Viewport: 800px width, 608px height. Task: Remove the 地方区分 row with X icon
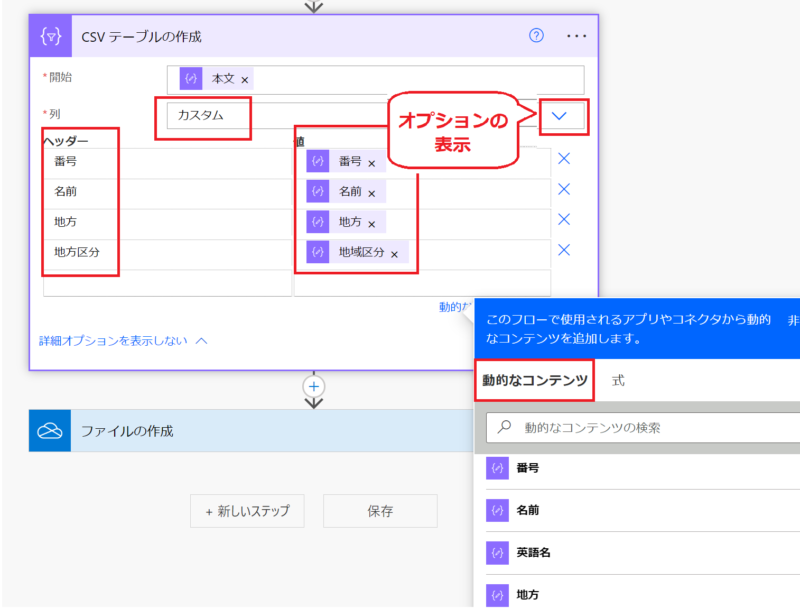point(564,251)
